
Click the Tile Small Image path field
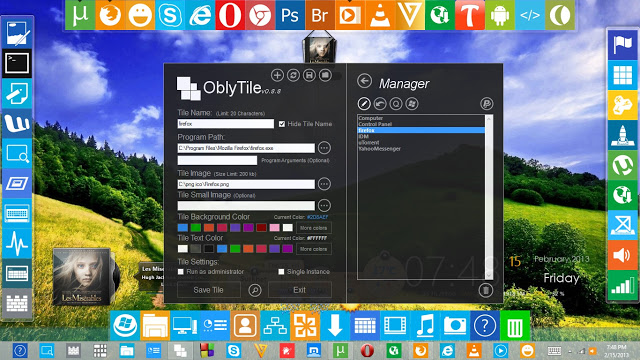pos(246,205)
